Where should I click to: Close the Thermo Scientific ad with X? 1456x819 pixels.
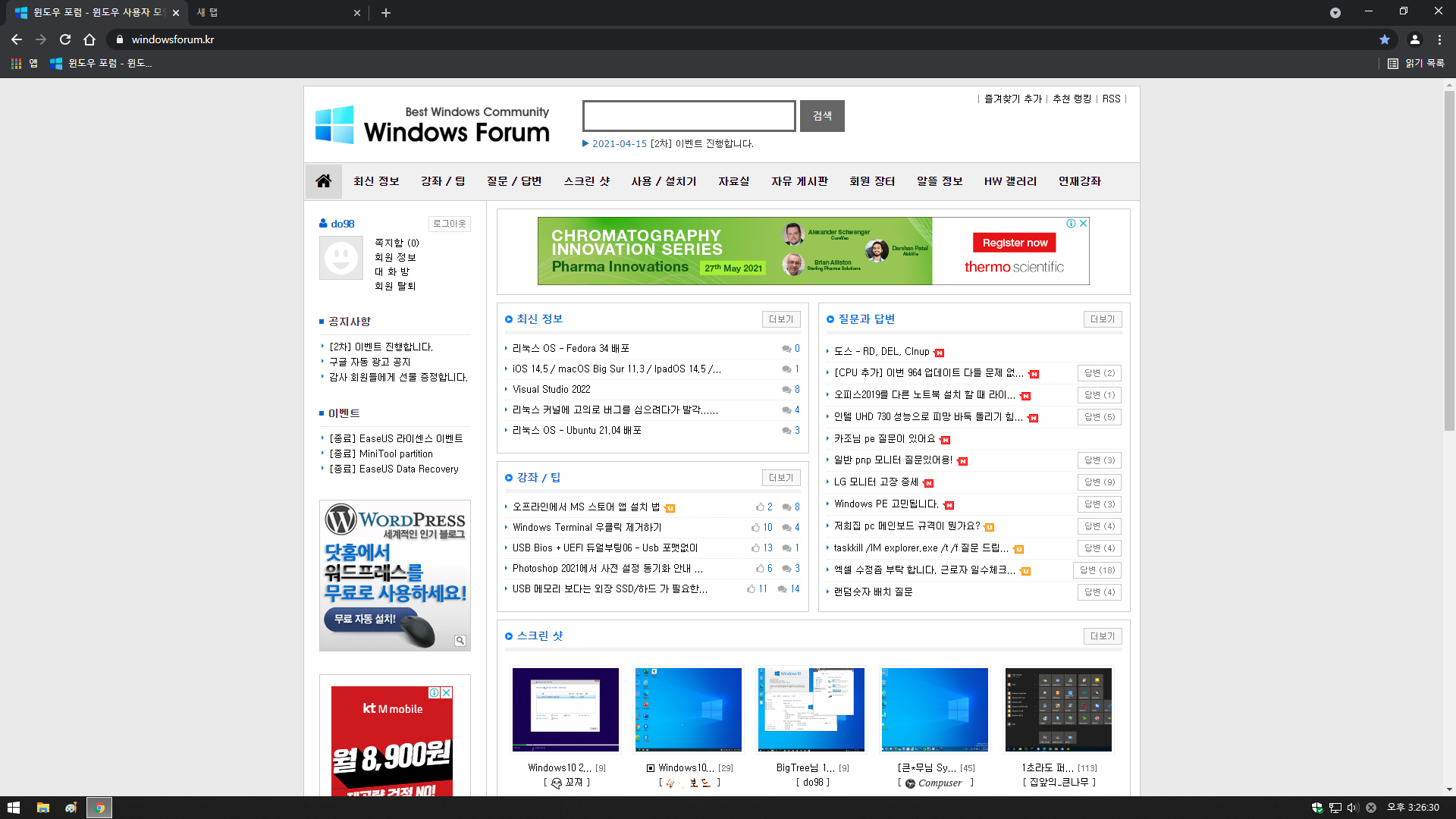tap(1084, 223)
